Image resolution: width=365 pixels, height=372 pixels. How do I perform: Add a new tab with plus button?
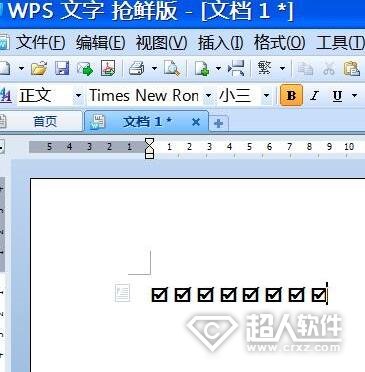pos(219,124)
